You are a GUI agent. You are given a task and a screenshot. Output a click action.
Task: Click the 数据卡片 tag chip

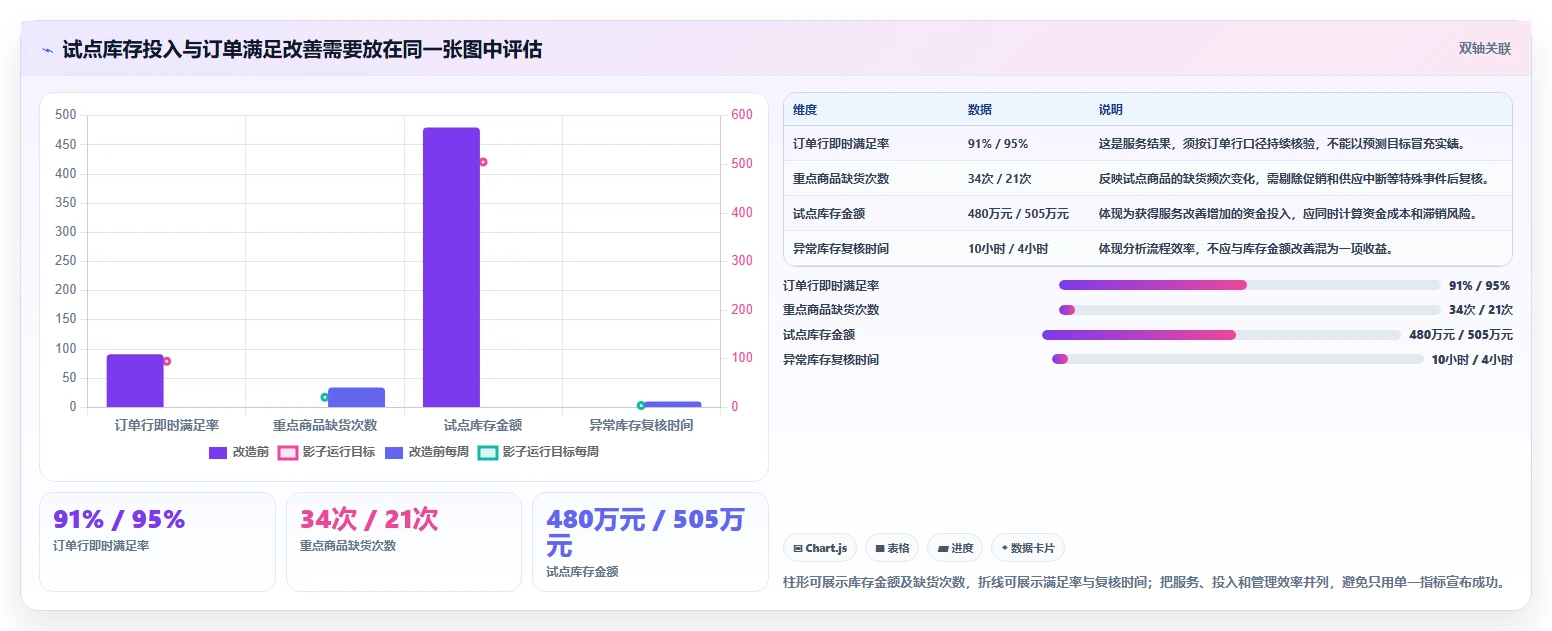click(1028, 548)
